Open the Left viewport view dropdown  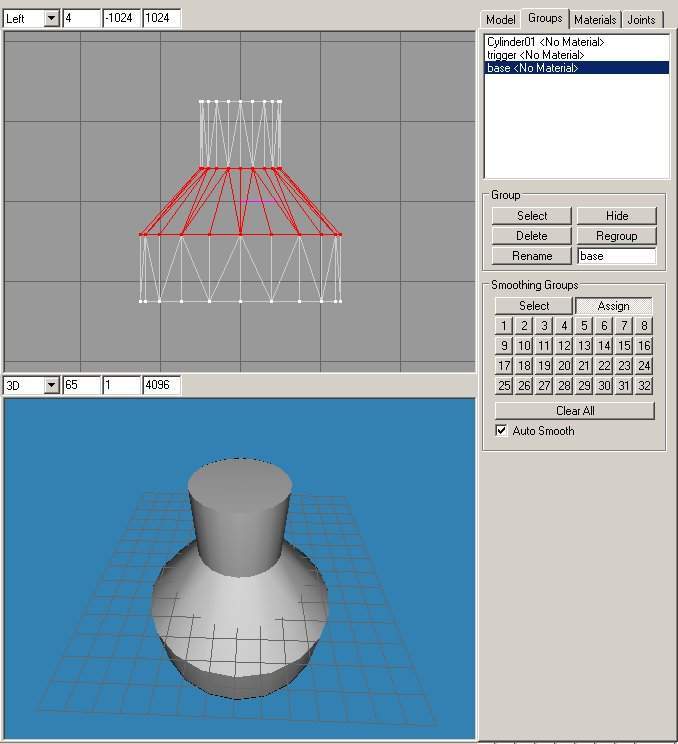coord(51,19)
